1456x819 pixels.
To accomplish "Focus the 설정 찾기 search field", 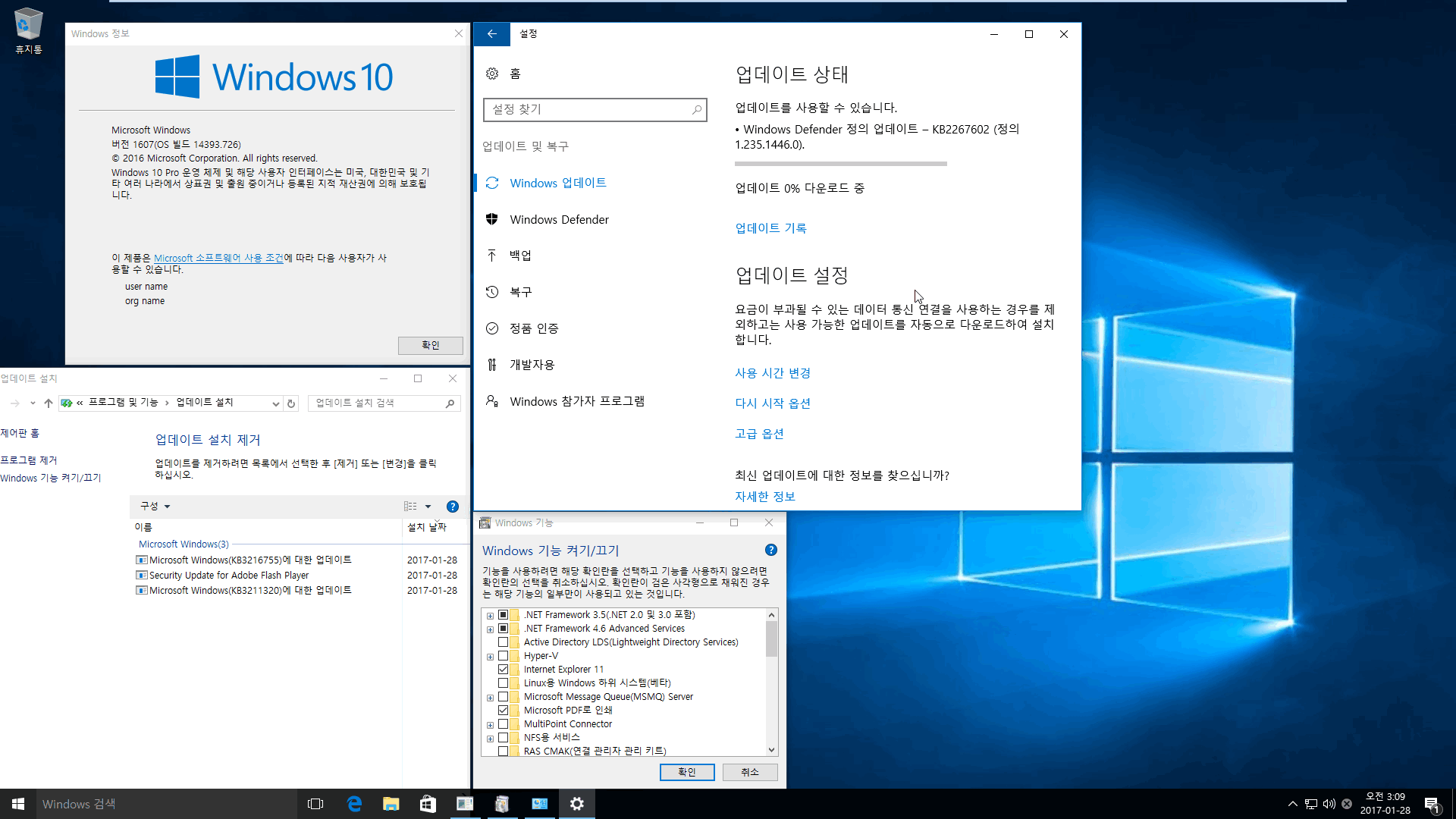I will click(x=595, y=110).
